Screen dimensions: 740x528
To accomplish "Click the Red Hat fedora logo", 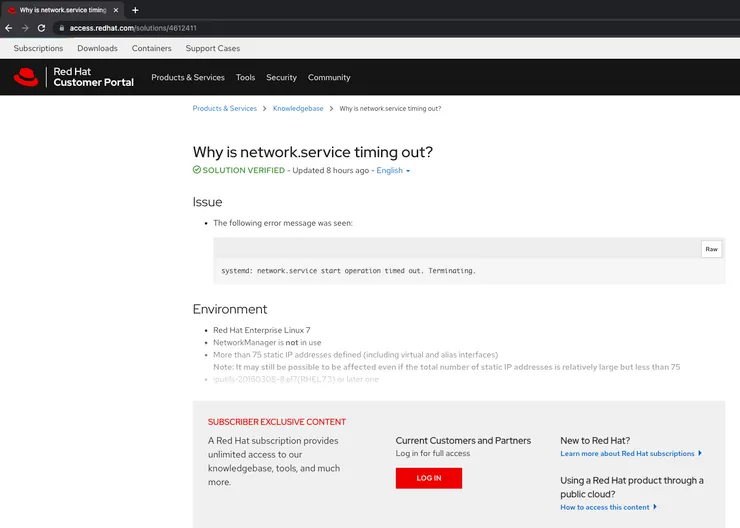I will pyautogui.click(x=26, y=77).
